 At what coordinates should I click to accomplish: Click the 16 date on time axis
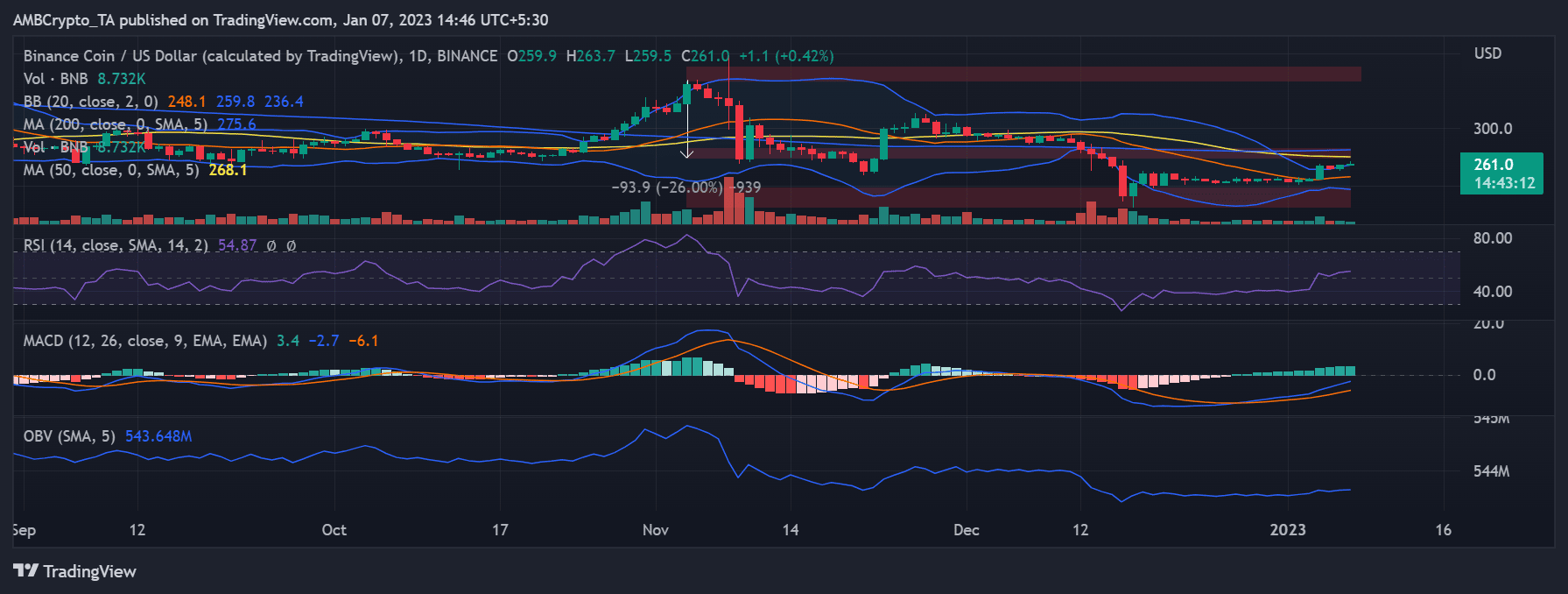point(1444,530)
